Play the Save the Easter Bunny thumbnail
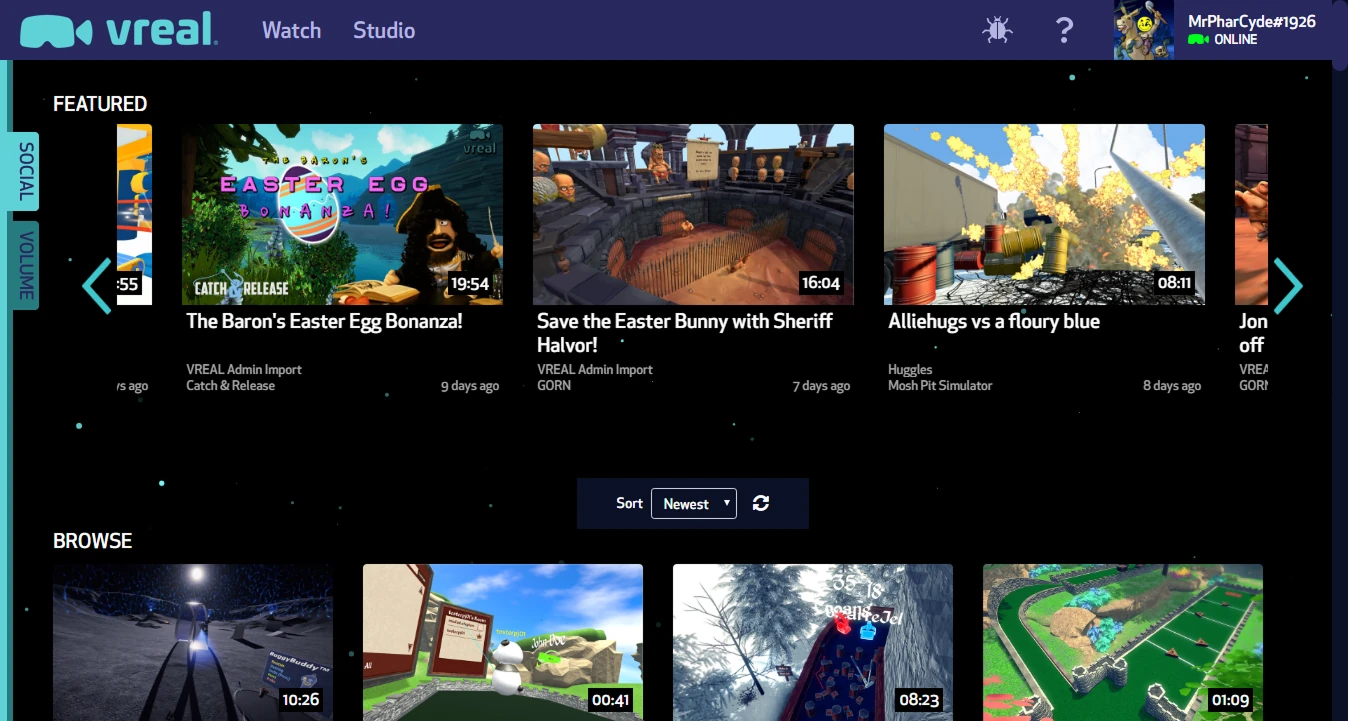The width and height of the screenshot is (1348, 721). click(693, 214)
